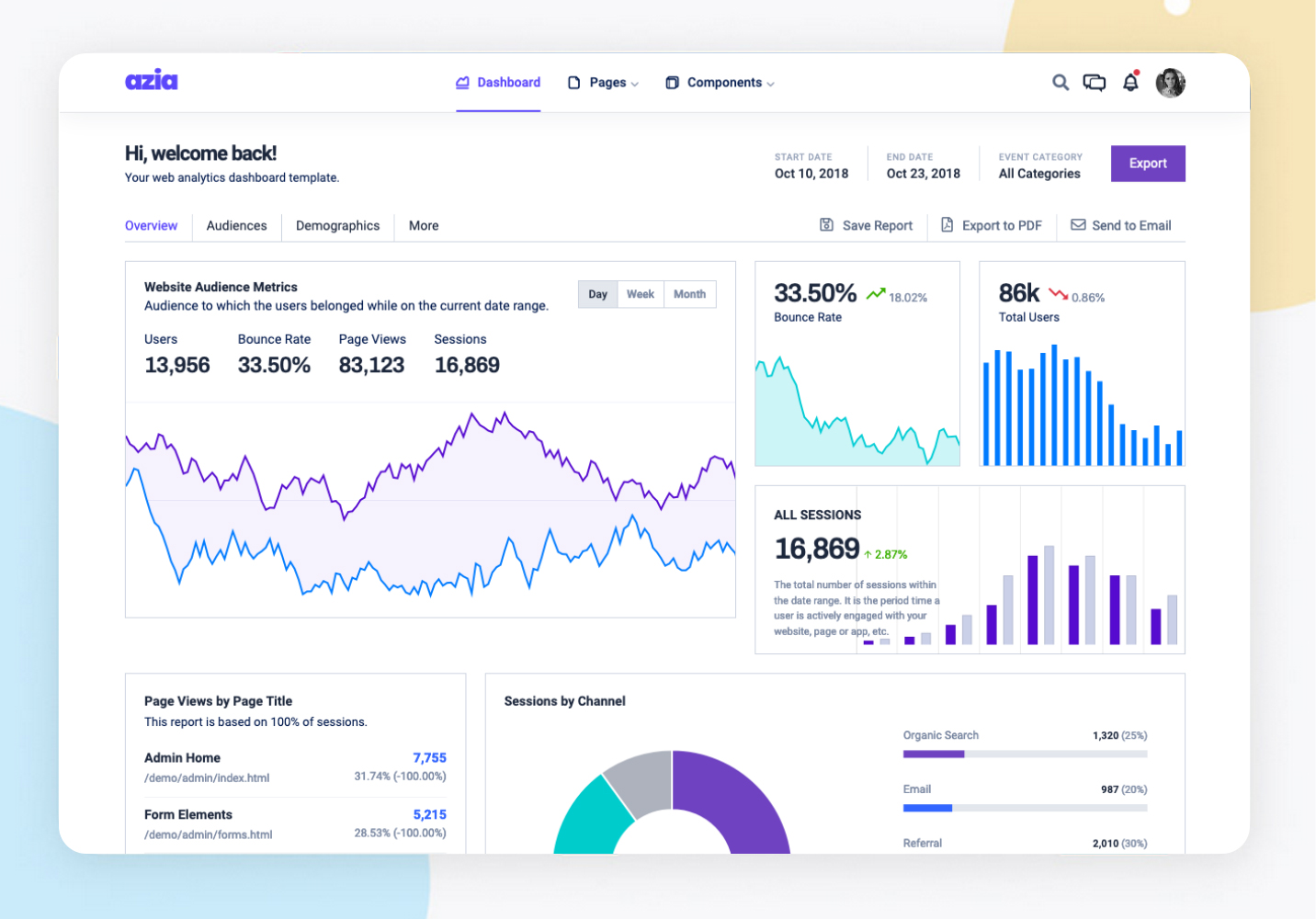The height and width of the screenshot is (919, 1316).
Task: Click the Referral channel label
Action: pyautogui.click(x=923, y=843)
